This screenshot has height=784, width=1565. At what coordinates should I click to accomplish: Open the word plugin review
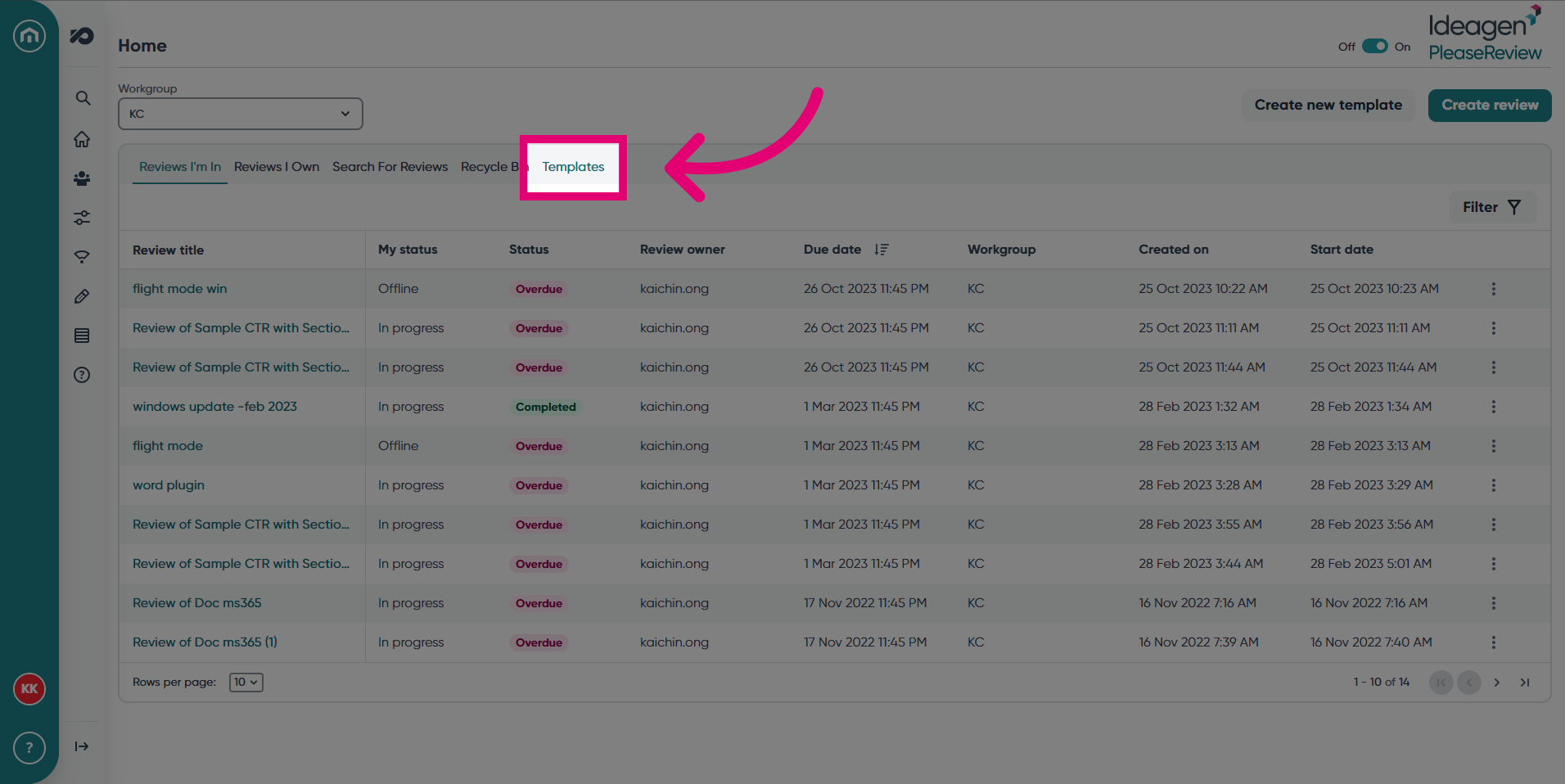pyautogui.click(x=169, y=485)
